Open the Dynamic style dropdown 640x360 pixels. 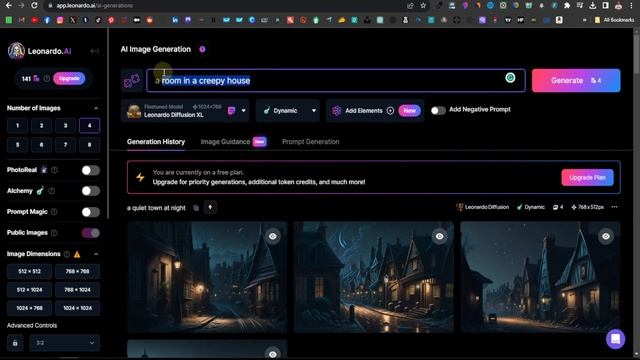pyautogui.click(x=287, y=111)
